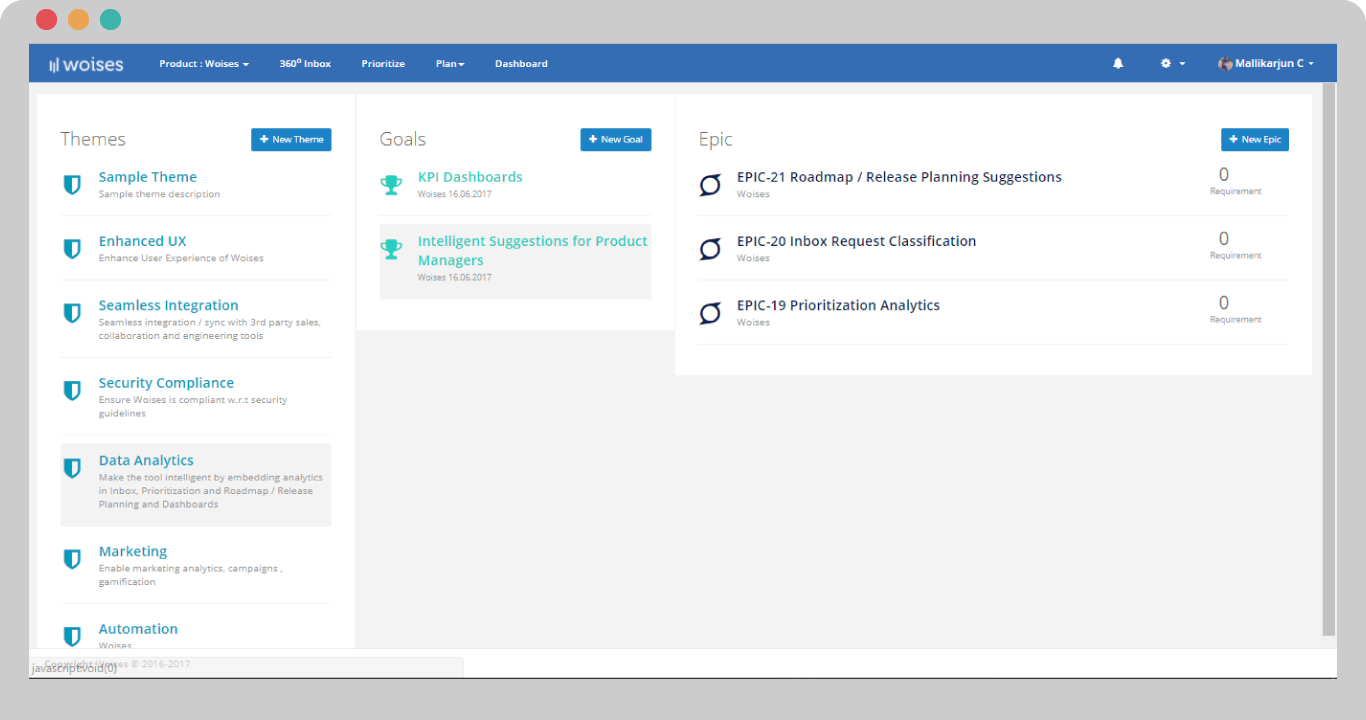Open the Mallikarjun C user menu

pyautogui.click(x=1265, y=63)
